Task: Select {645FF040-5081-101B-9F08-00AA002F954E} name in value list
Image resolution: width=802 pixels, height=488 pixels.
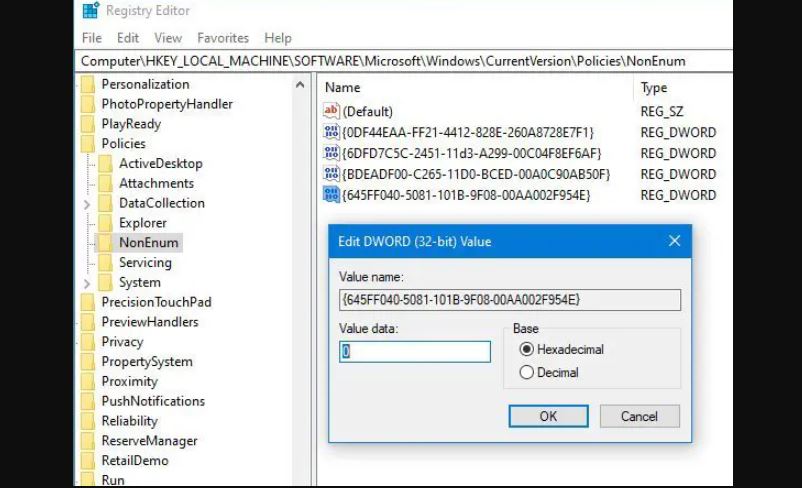Action: click(x=466, y=195)
